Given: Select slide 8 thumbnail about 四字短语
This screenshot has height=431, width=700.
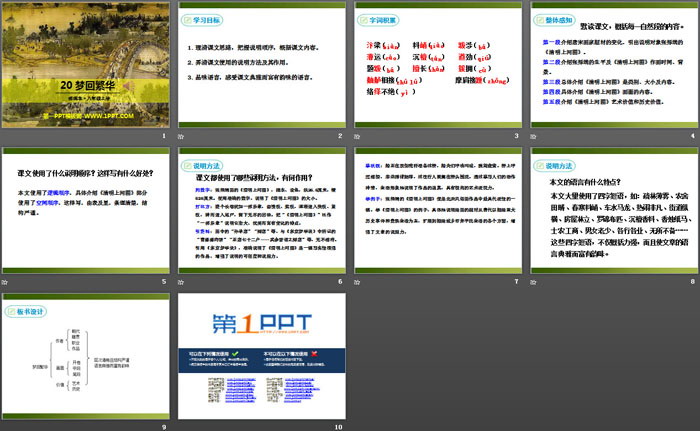Looking at the screenshot, I should [x=614, y=210].
